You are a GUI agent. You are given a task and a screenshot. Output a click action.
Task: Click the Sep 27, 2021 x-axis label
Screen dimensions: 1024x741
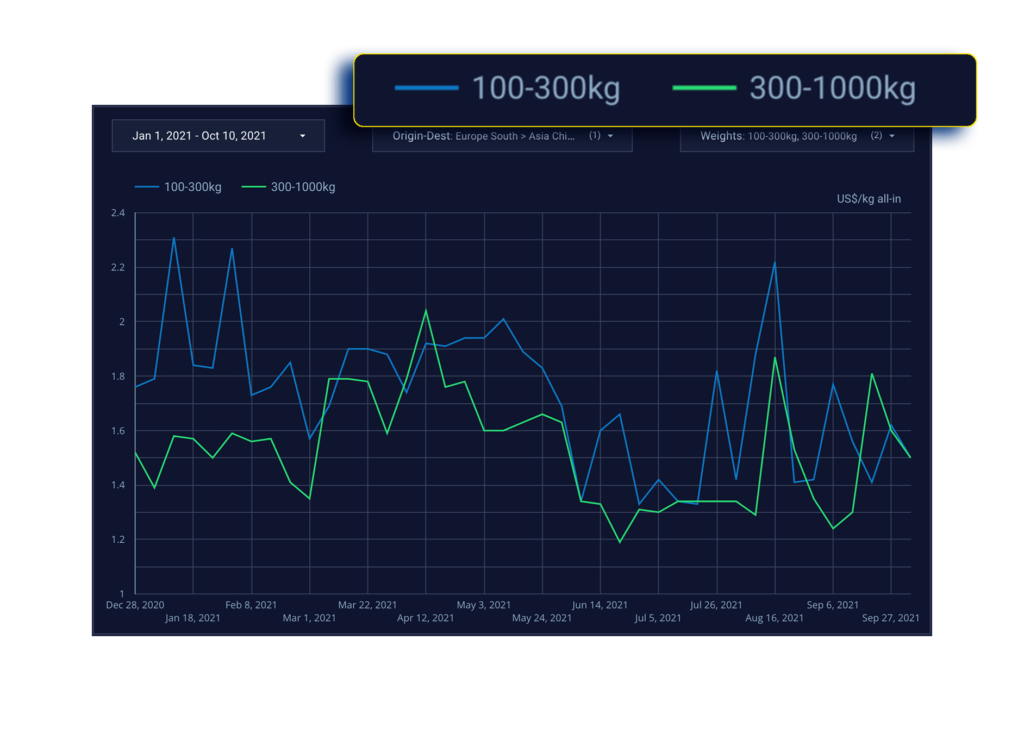[892, 618]
